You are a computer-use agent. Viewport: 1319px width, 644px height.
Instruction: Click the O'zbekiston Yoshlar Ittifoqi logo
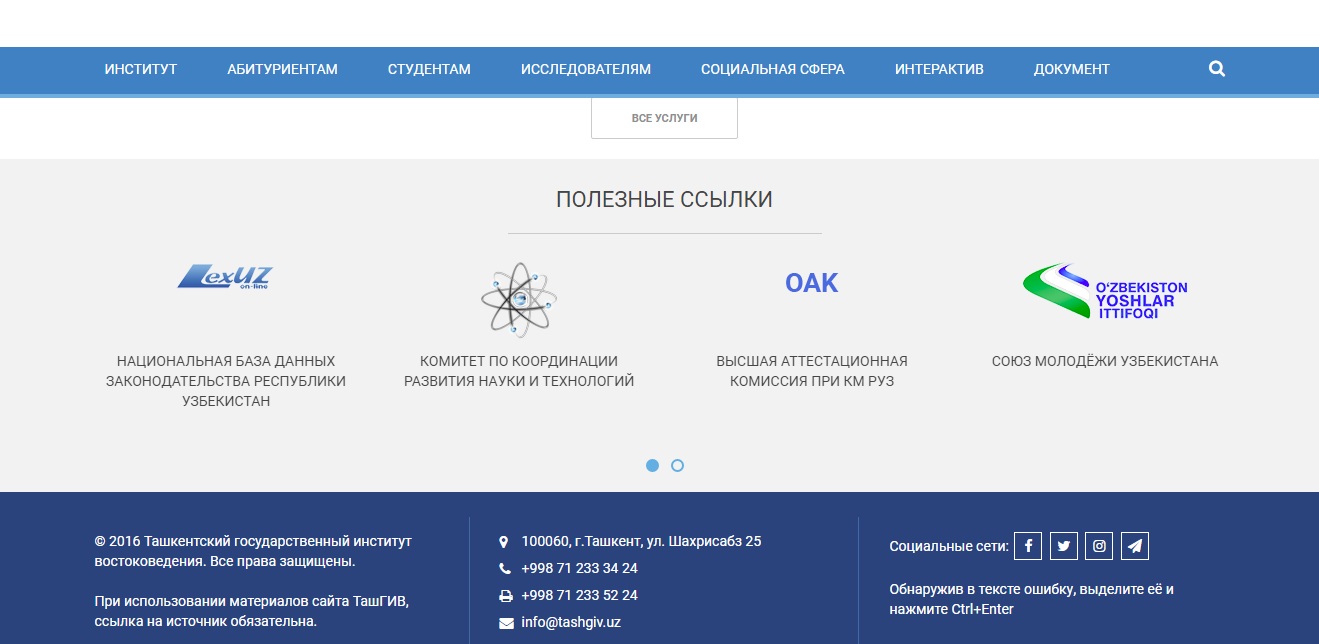[x=1105, y=292]
